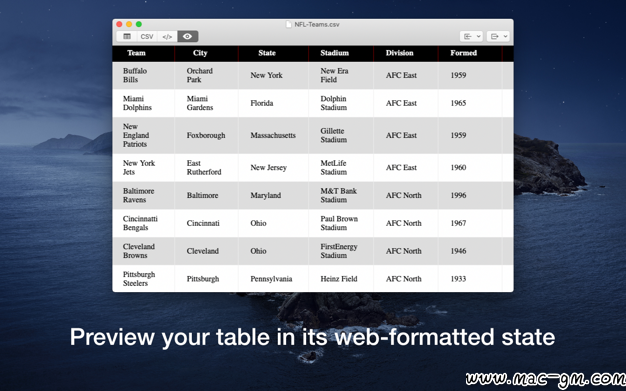
Task: Select the Maryland cell
Action: coord(273,195)
